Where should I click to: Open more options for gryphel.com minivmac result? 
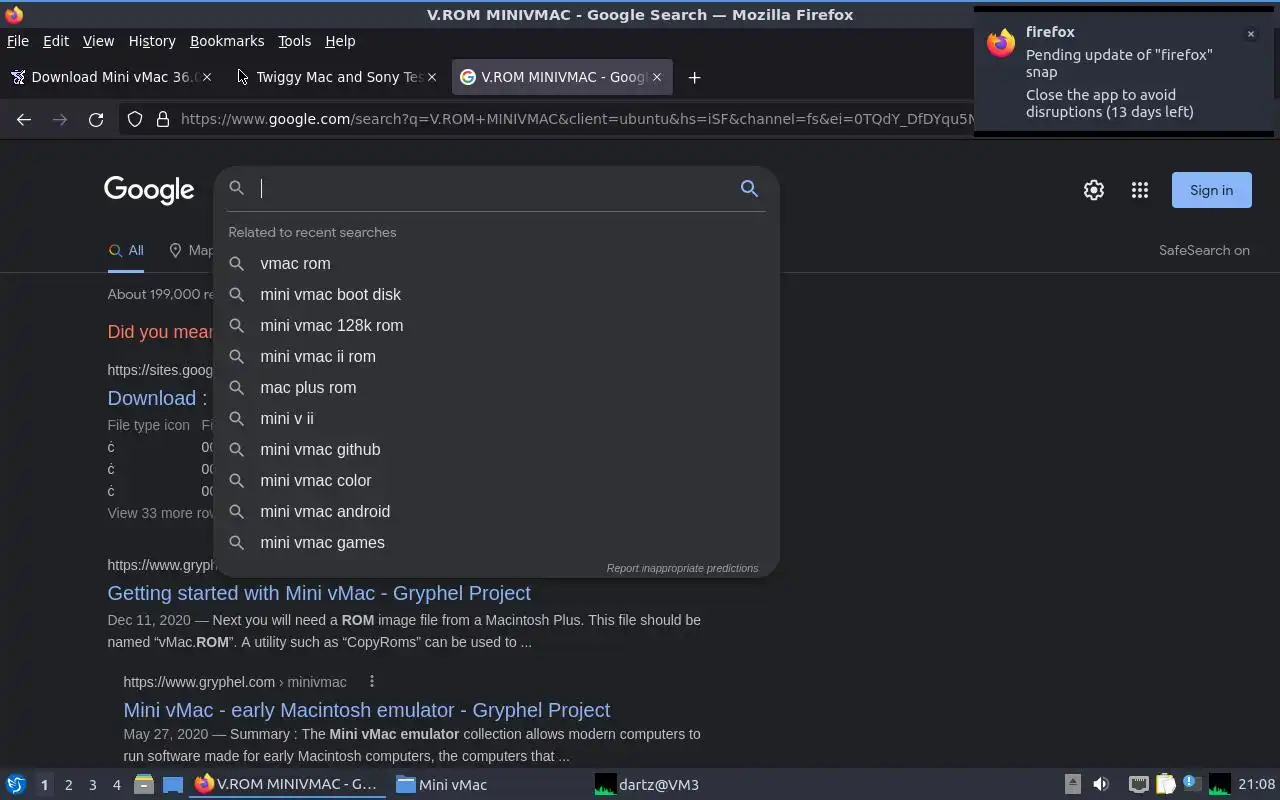pos(372,681)
